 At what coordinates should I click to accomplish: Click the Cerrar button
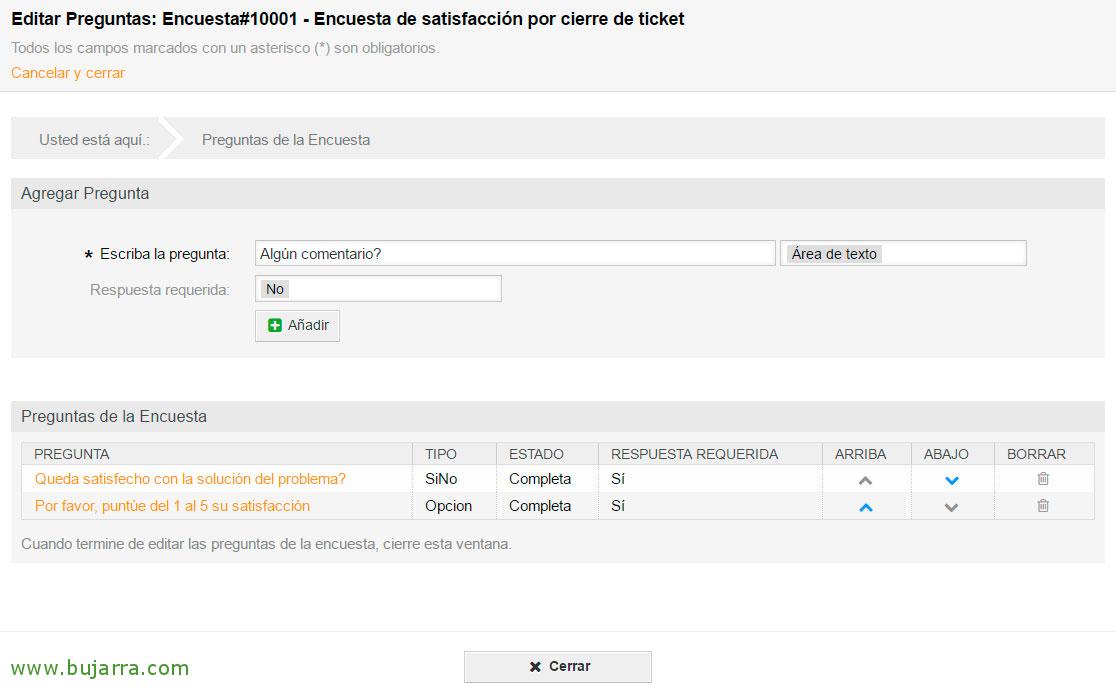557,667
